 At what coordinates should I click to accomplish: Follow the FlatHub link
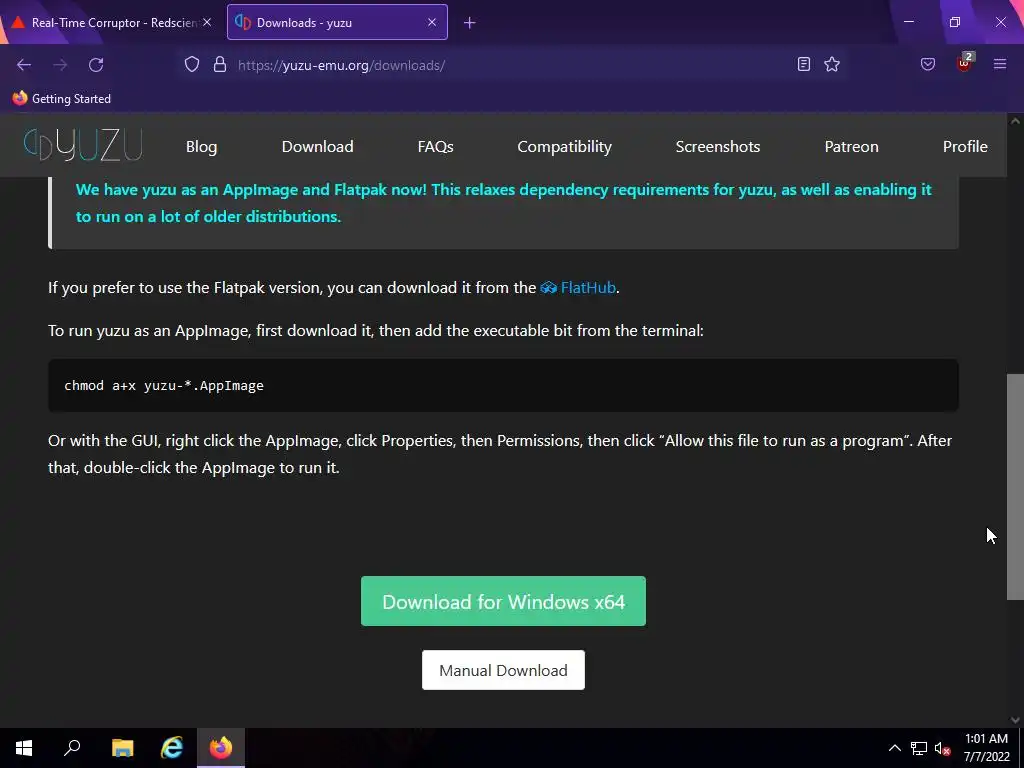[x=579, y=287]
